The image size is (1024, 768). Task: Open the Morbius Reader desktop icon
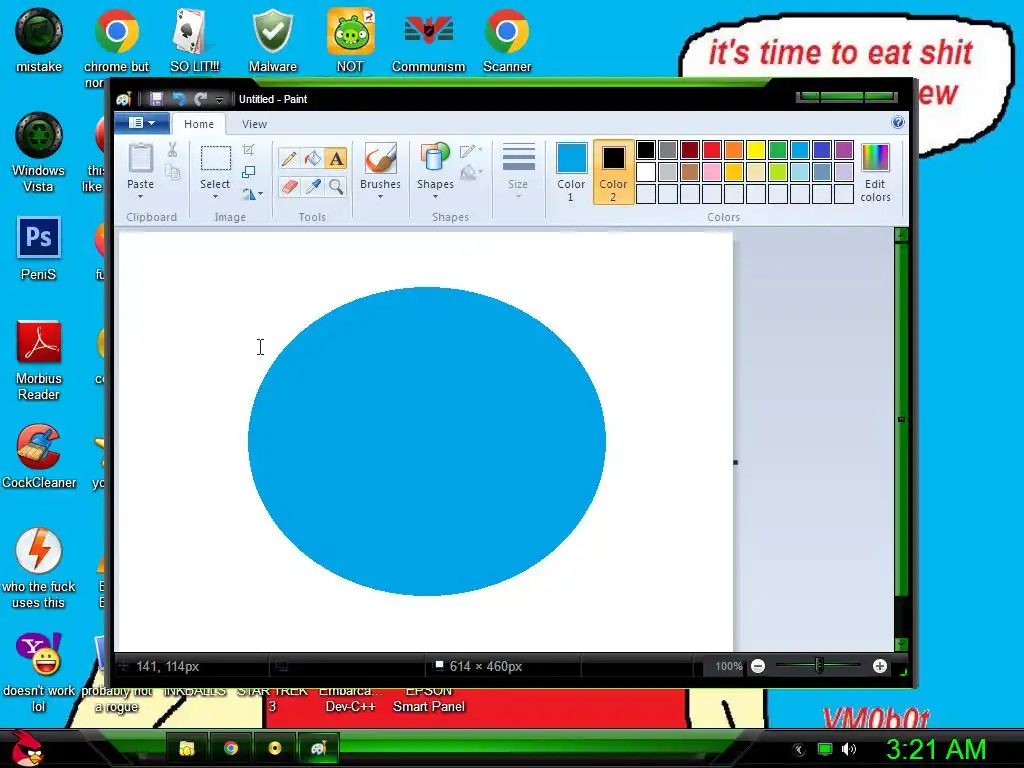coord(39,360)
